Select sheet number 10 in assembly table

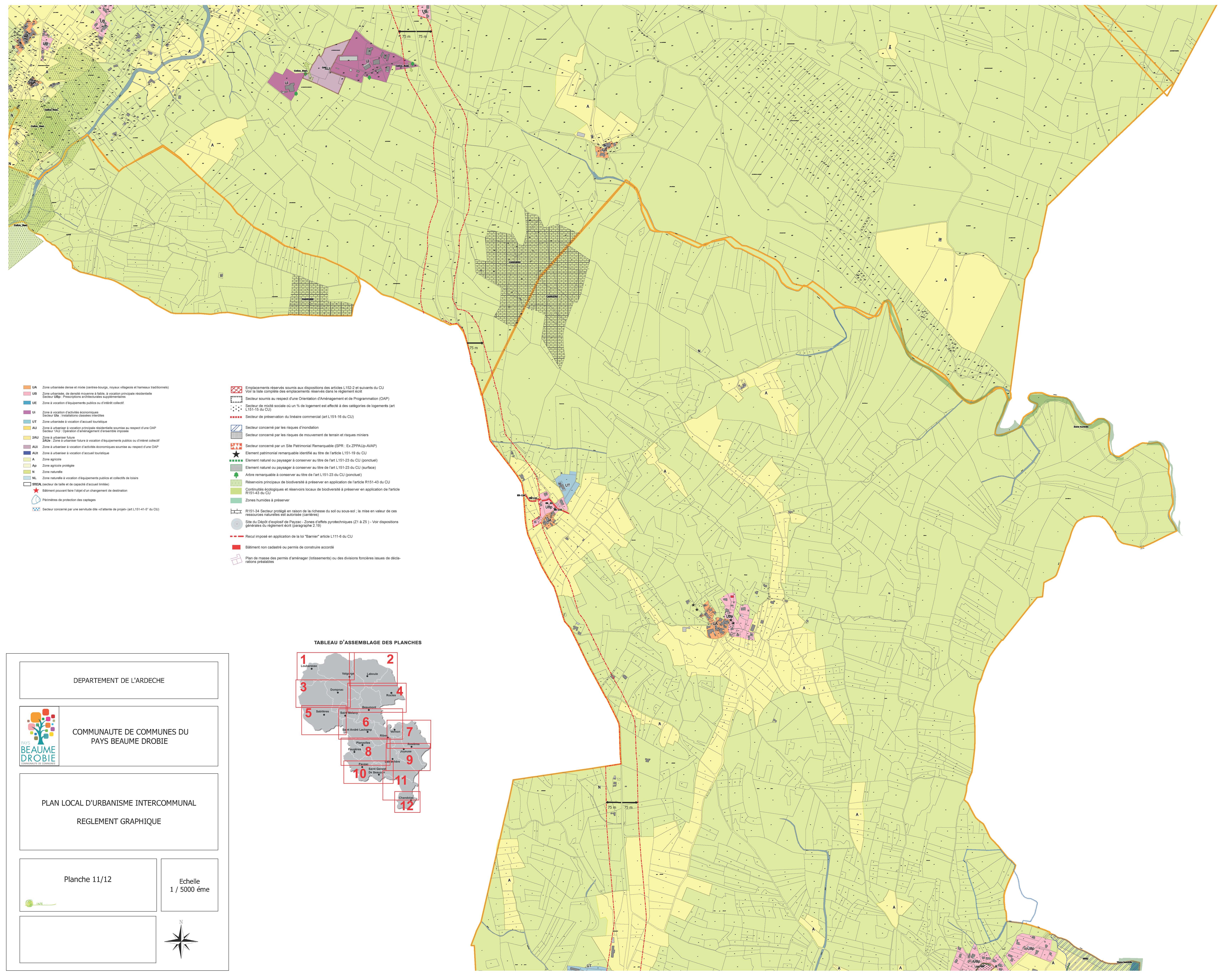click(360, 773)
